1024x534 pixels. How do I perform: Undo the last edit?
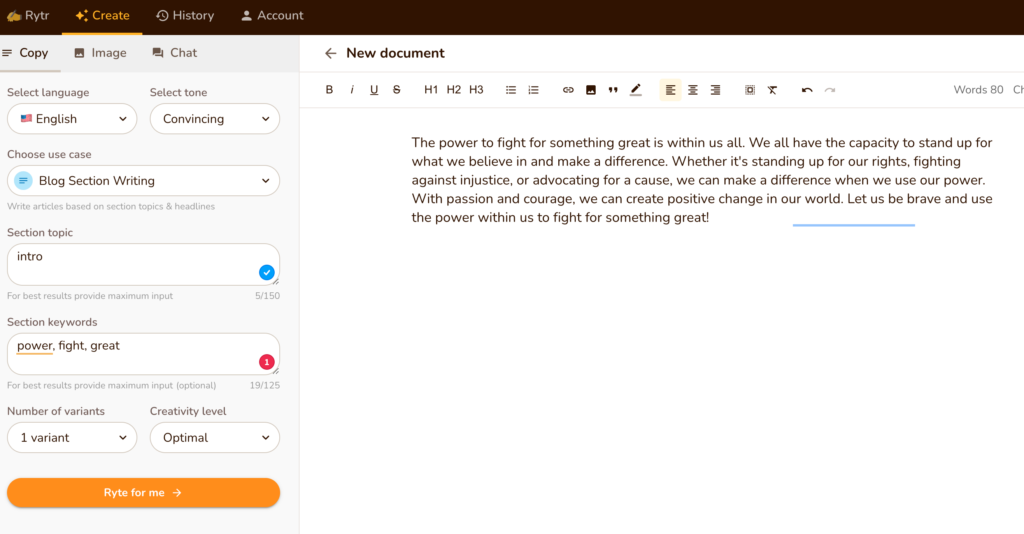807,90
